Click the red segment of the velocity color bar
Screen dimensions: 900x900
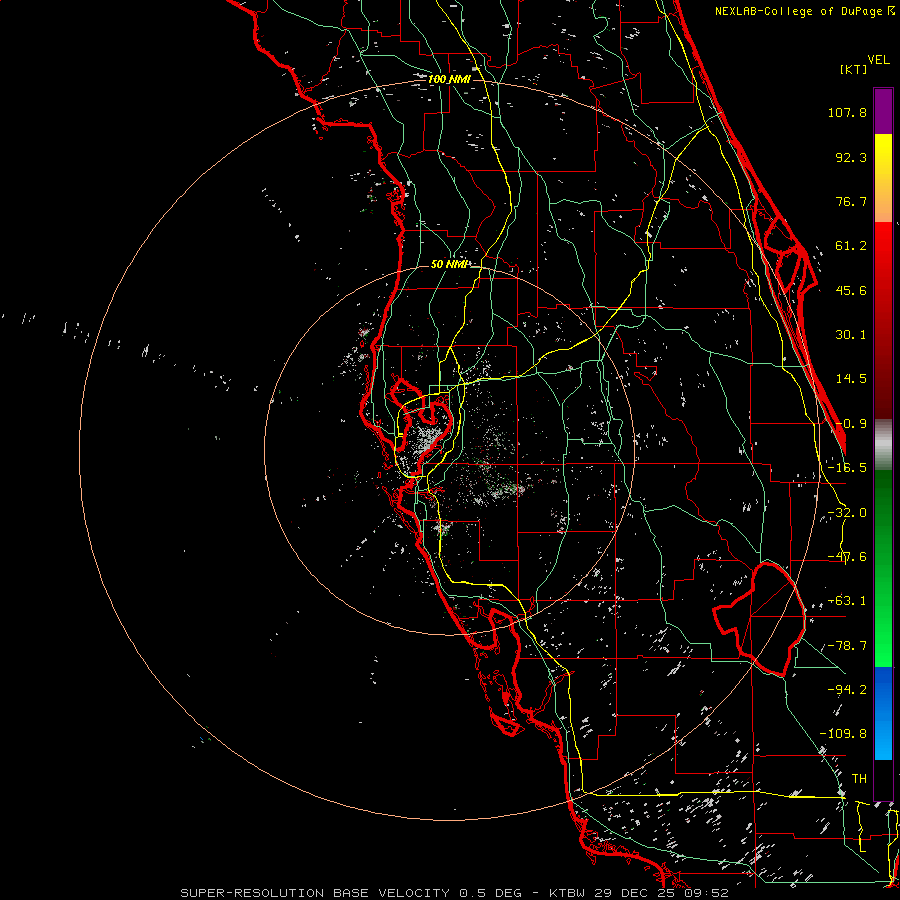pyautogui.click(x=883, y=320)
